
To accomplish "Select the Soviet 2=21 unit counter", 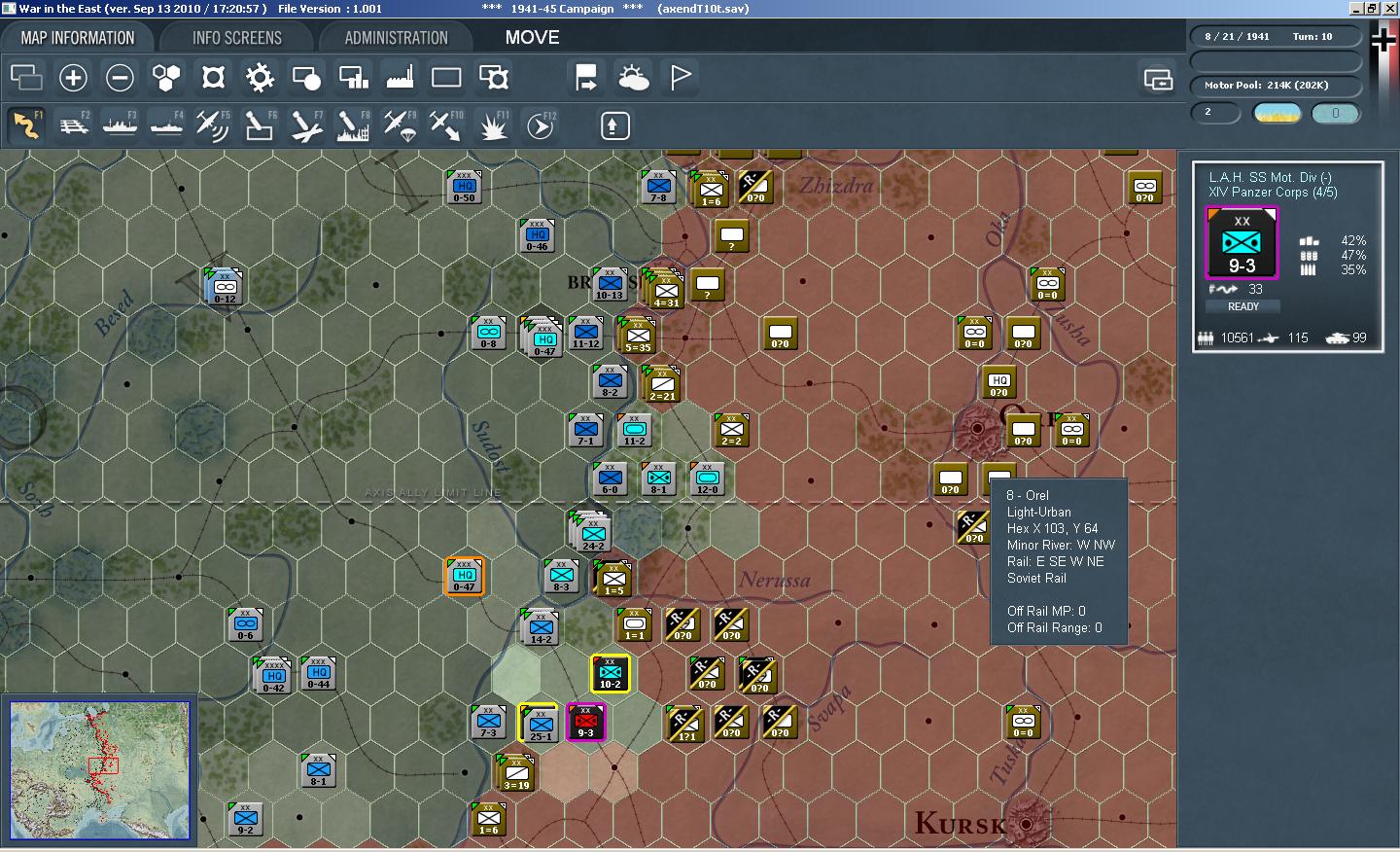I will pyautogui.click(x=662, y=384).
